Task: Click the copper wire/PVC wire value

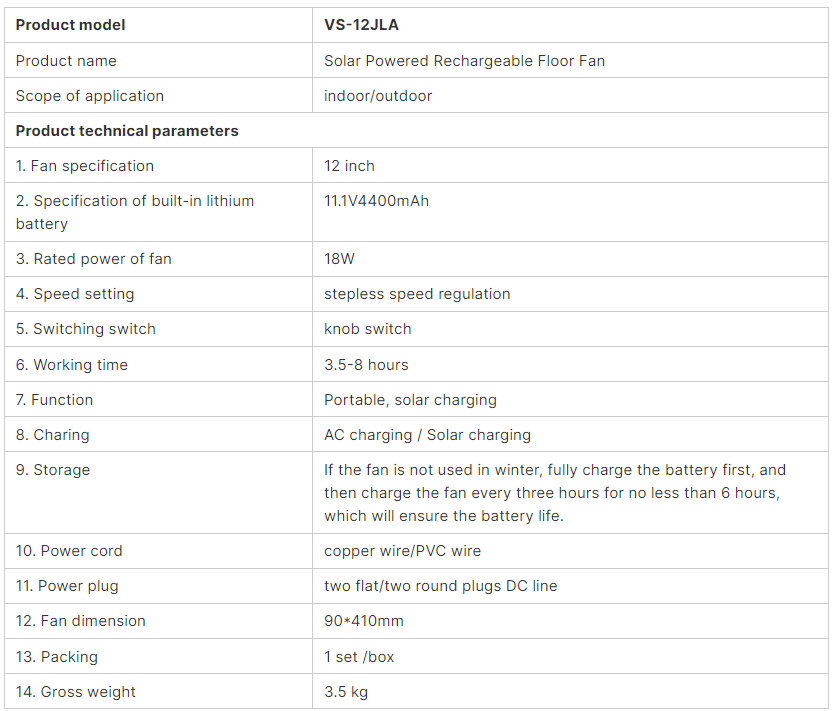Action: coord(403,551)
